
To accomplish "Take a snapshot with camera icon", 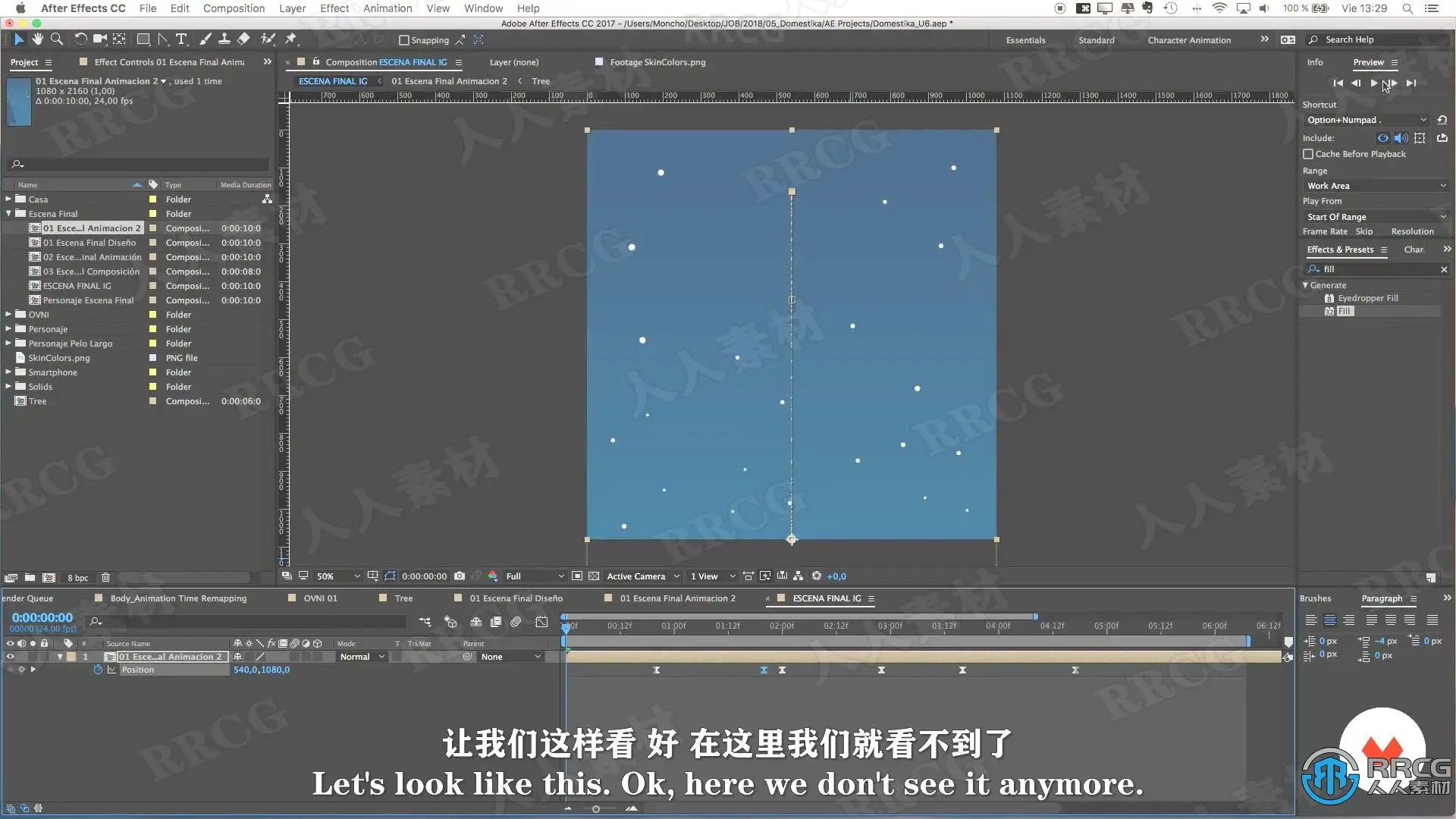I will tap(460, 576).
